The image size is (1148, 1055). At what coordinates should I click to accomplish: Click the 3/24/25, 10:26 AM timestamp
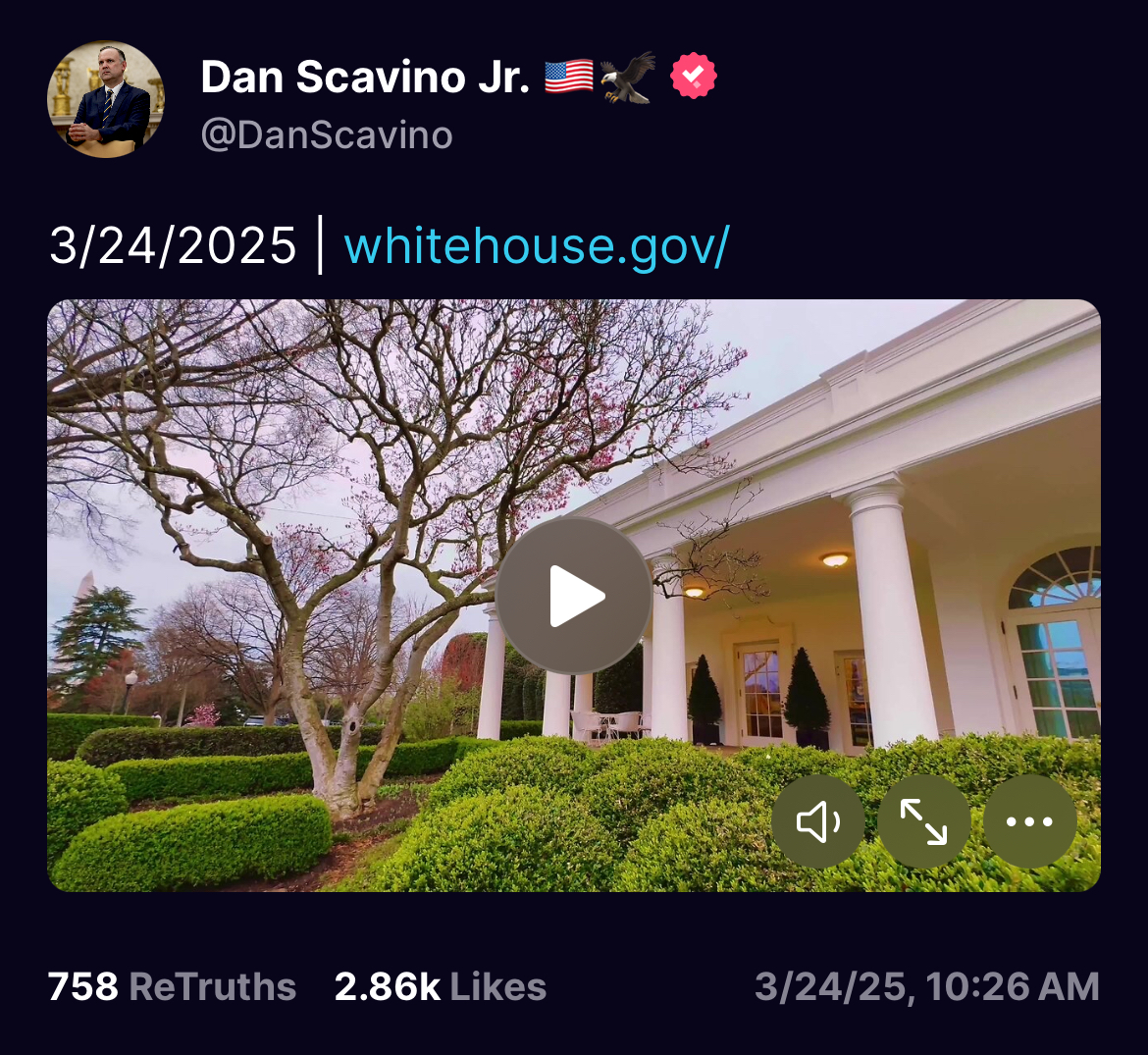[x=927, y=986]
